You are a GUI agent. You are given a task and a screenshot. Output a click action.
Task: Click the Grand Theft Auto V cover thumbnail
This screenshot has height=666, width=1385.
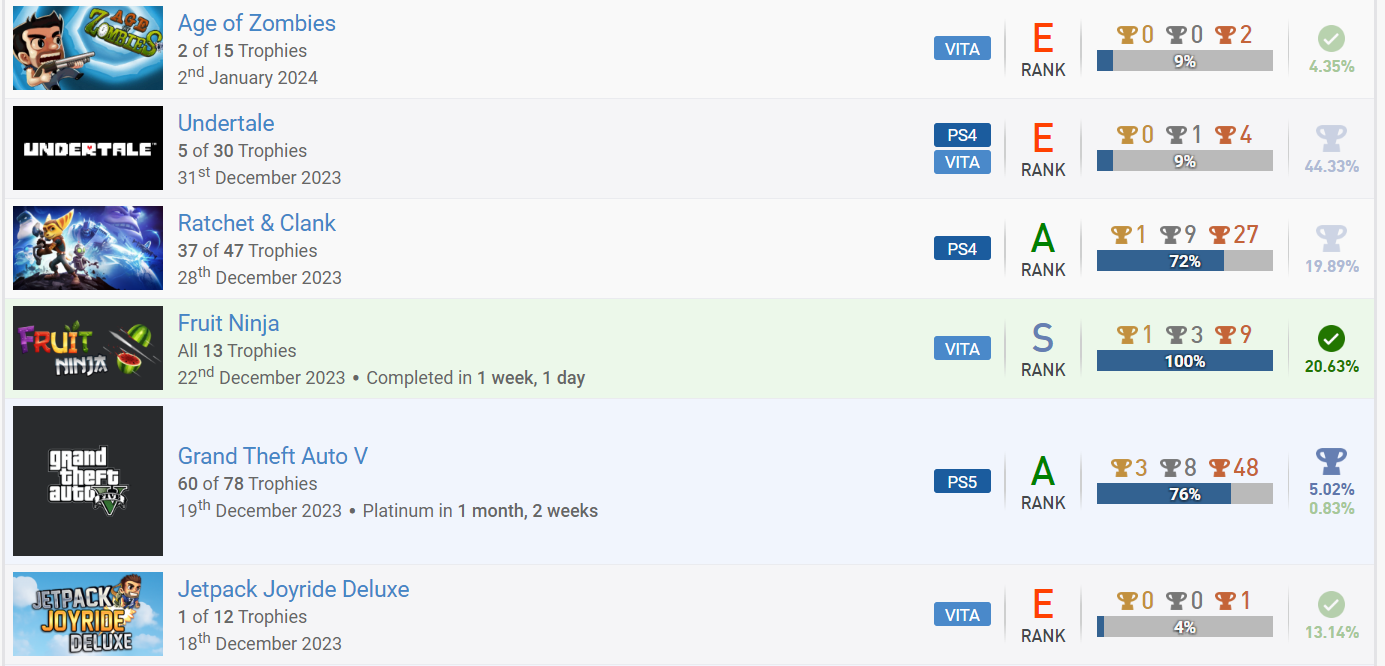click(88, 481)
